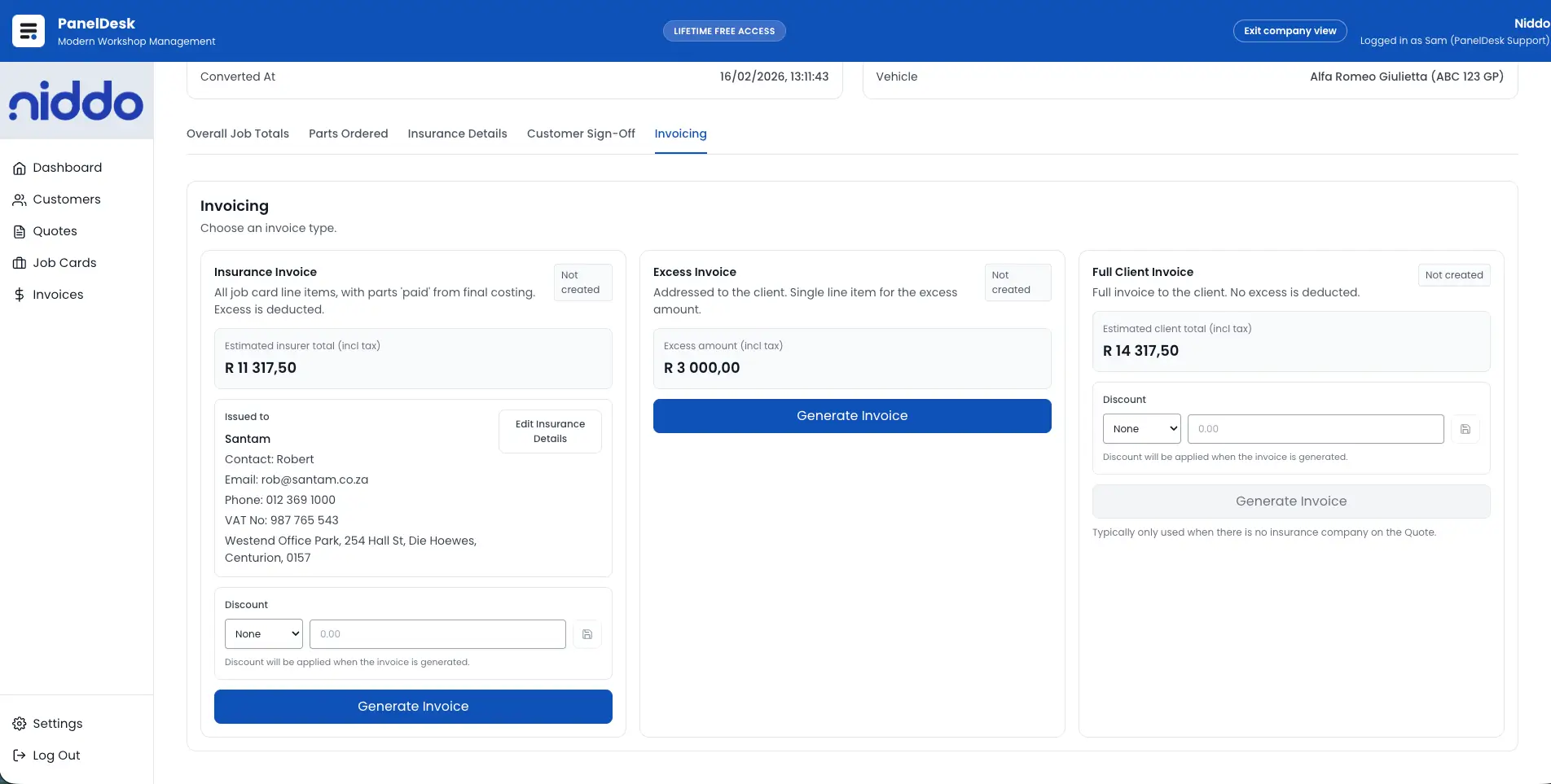The height and width of the screenshot is (784, 1551).
Task: Open Customers from the sidebar icon
Action: (x=20, y=199)
